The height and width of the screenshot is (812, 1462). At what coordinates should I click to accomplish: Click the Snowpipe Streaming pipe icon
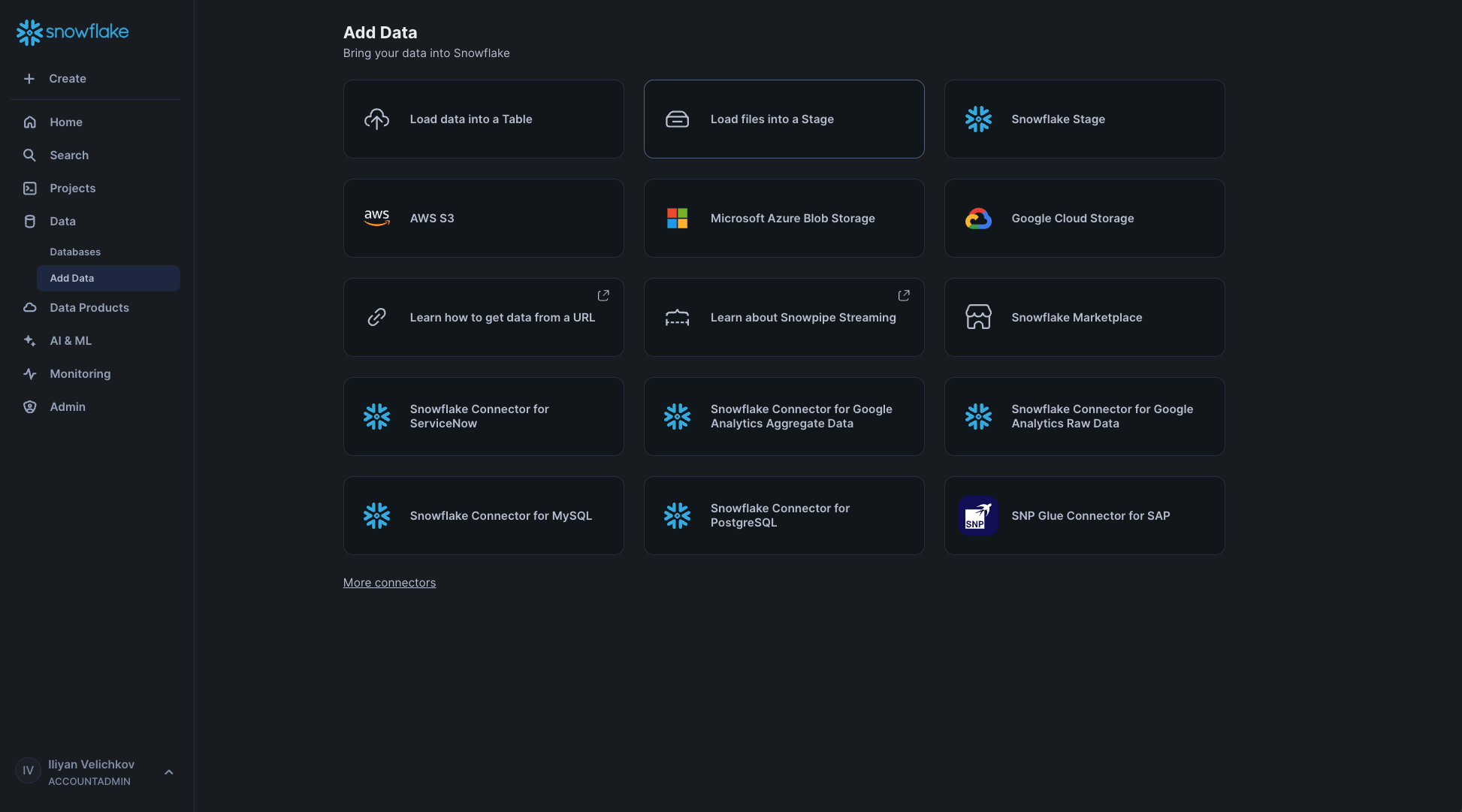677,318
